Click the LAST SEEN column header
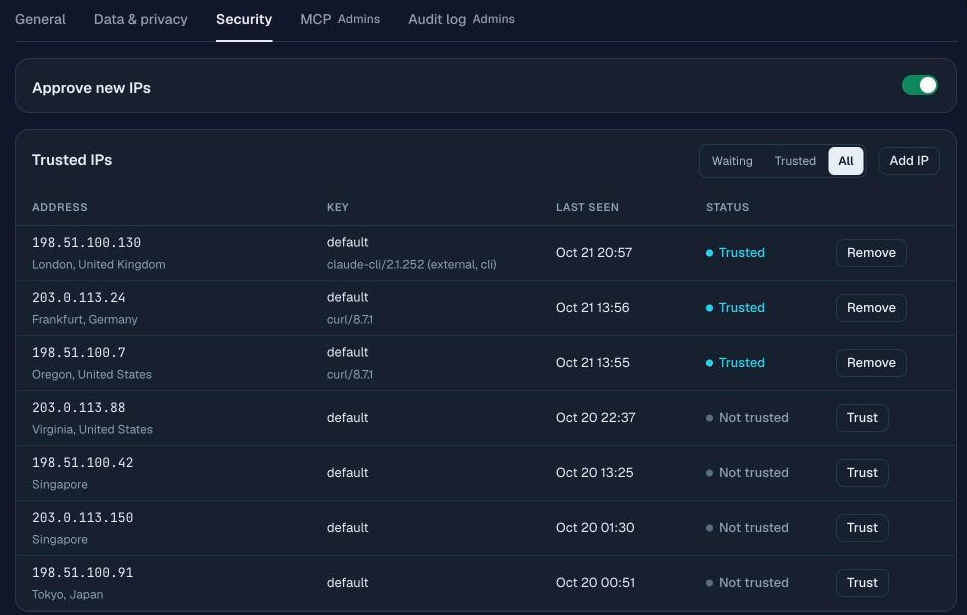967x615 pixels. click(x=587, y=207)
